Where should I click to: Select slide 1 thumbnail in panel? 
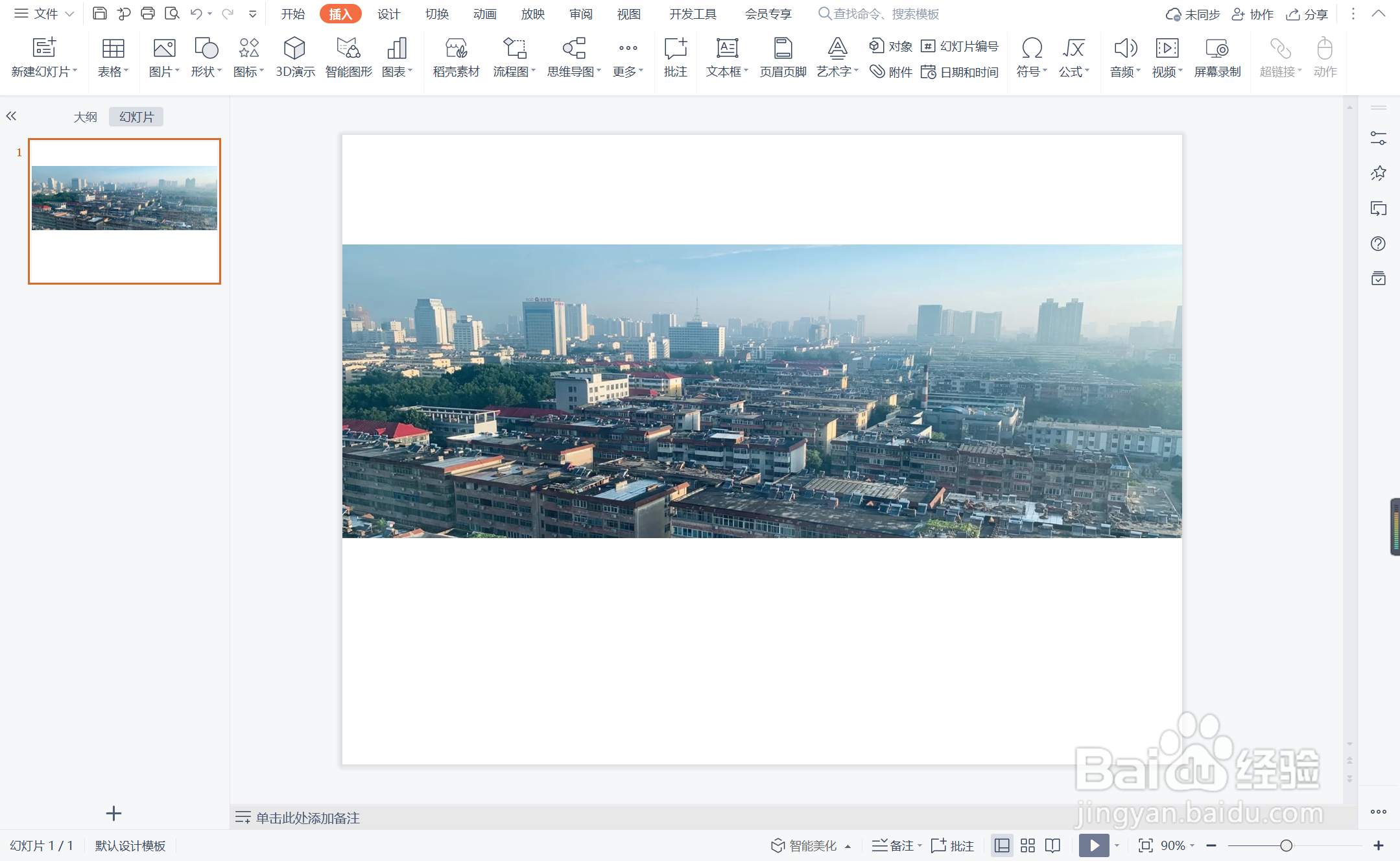click(125, 211)
